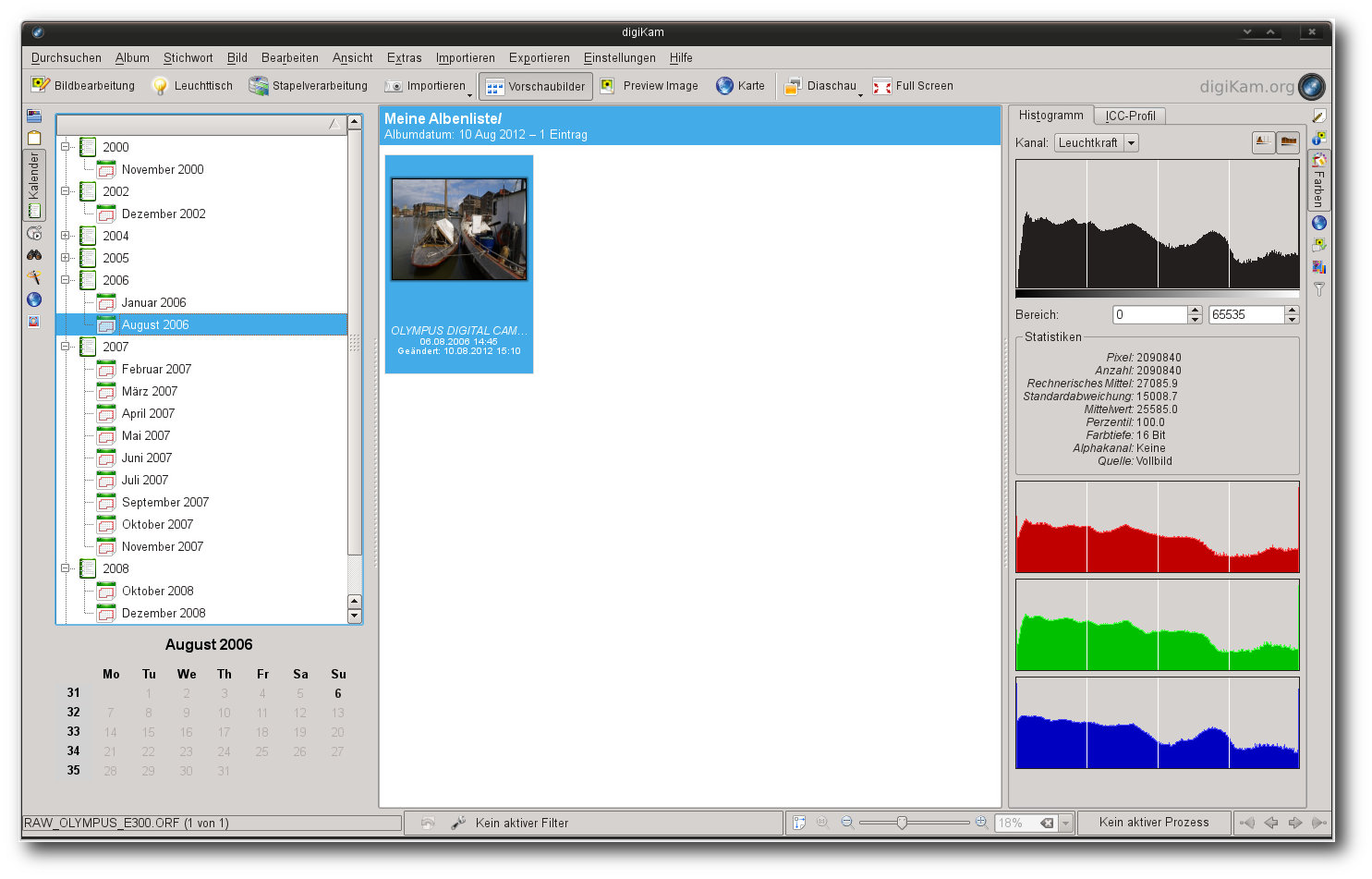Image resolution: width=1372 pixels, height=879 pixels.
Task: Visit the digiKam.org logo link
Action: (1262, 87)
